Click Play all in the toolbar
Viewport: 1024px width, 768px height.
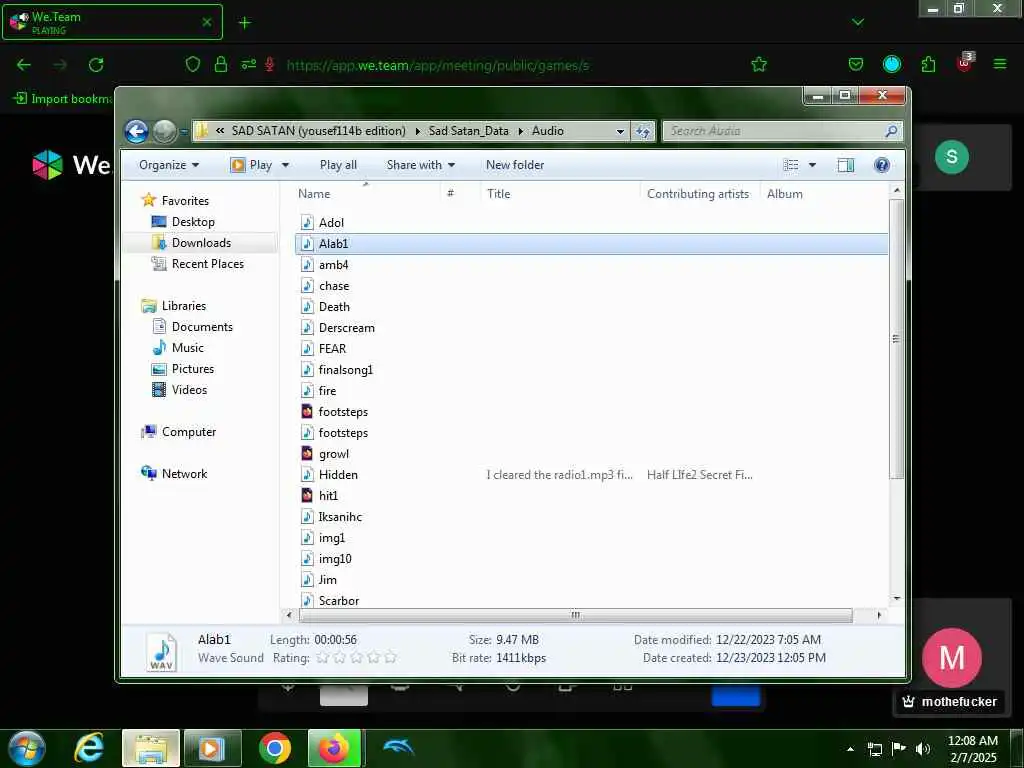click(338, 165)
